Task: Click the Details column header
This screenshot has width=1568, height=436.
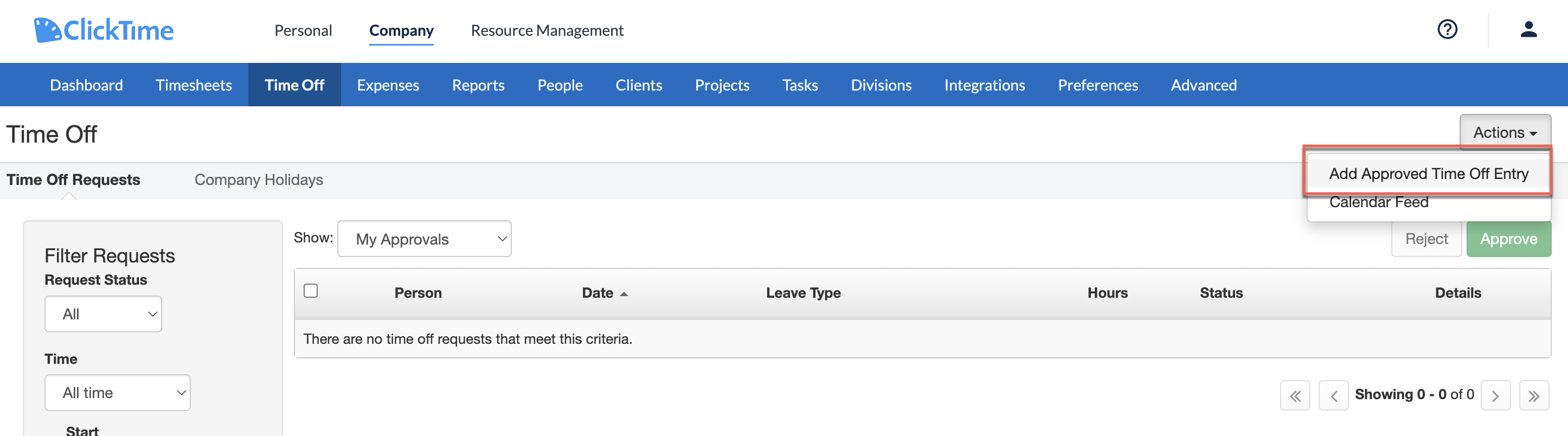Action: tap(1458, 293)
